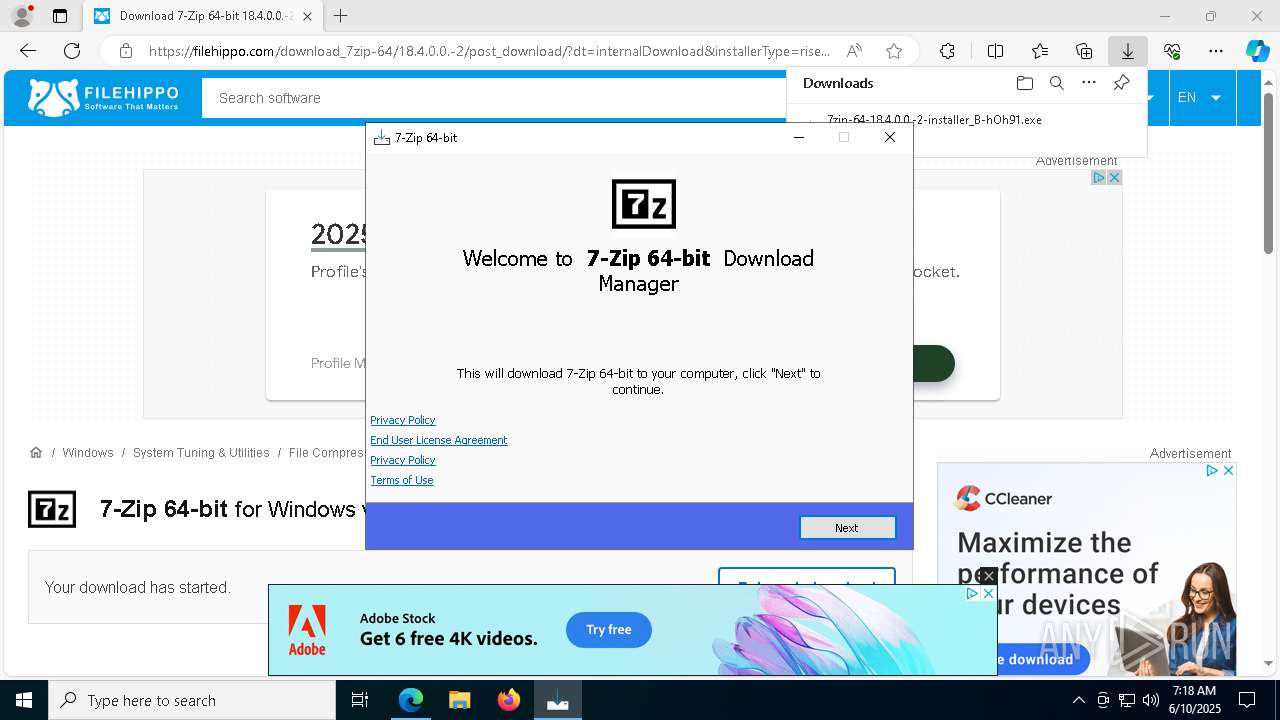
Task: Open AdChoices info on the Adobe Stock ad
Action: pyautogui.click(x=972, y=594)
